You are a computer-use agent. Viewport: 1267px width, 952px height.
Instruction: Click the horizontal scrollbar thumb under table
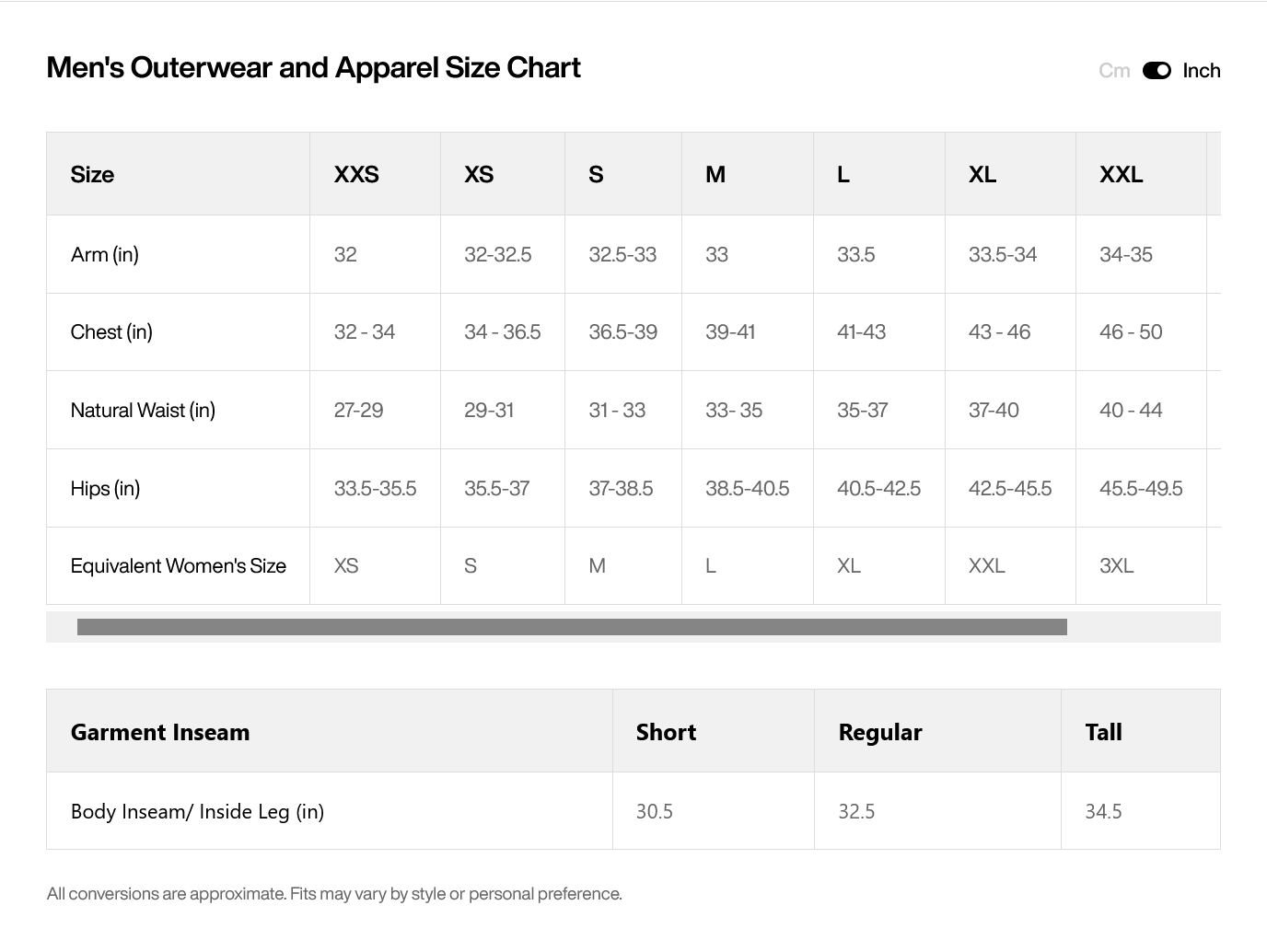[572, 627]
